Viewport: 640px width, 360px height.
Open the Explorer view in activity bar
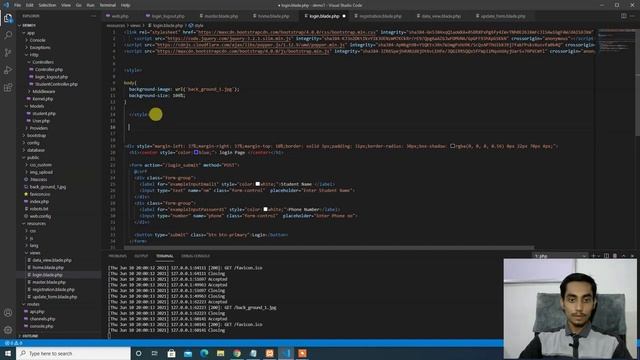pos(8,18)
